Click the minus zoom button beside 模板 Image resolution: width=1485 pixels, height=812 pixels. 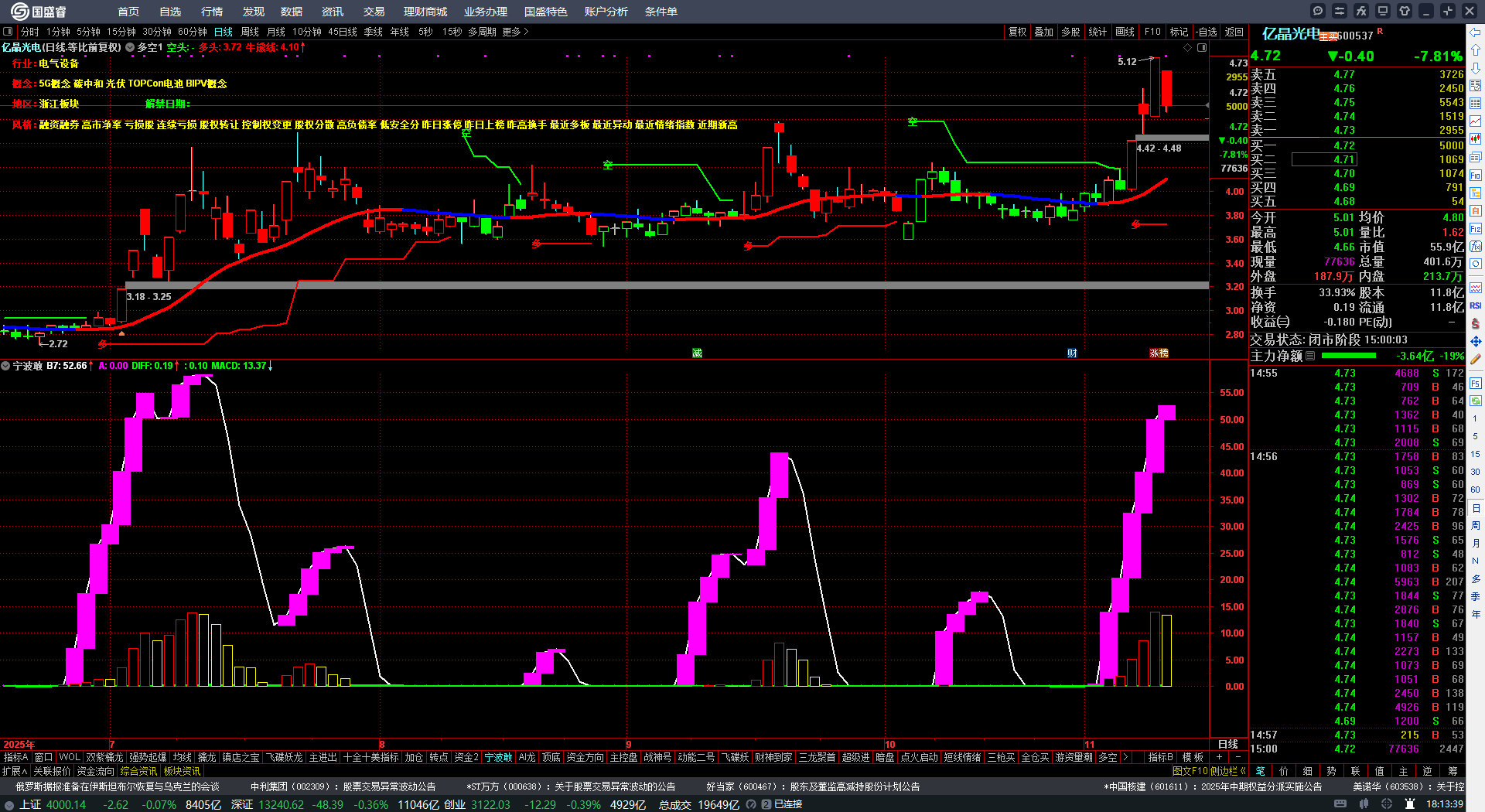point(1237,757)
